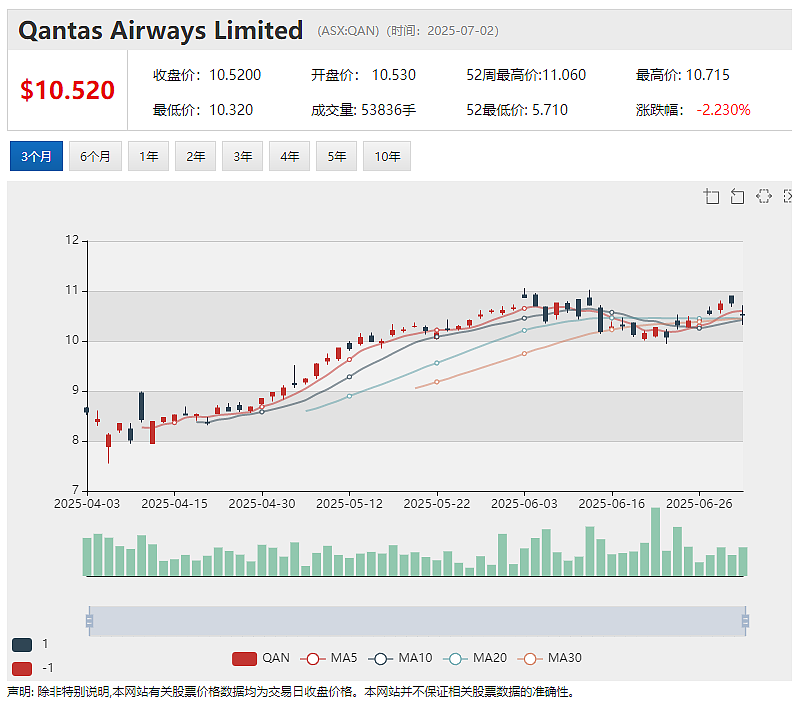Switch to the 3年 range tab
The height and width of the screenshot is (713, 801).
click(x=242, y=156)
